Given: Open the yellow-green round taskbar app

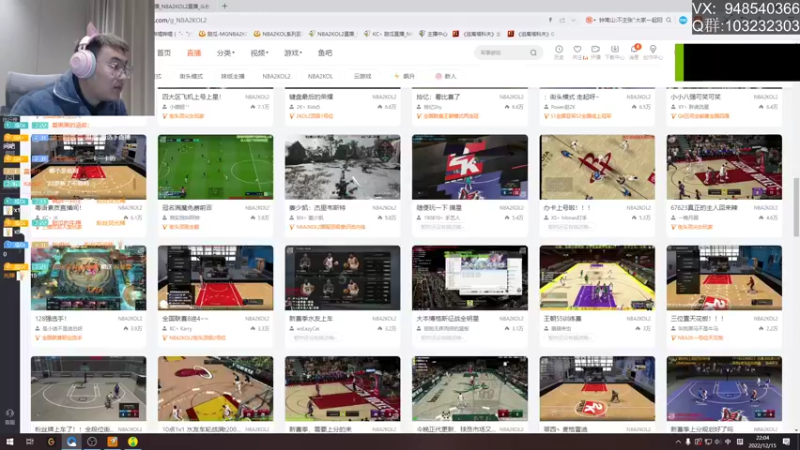Looking at the screenshot, I should [133, 442].
